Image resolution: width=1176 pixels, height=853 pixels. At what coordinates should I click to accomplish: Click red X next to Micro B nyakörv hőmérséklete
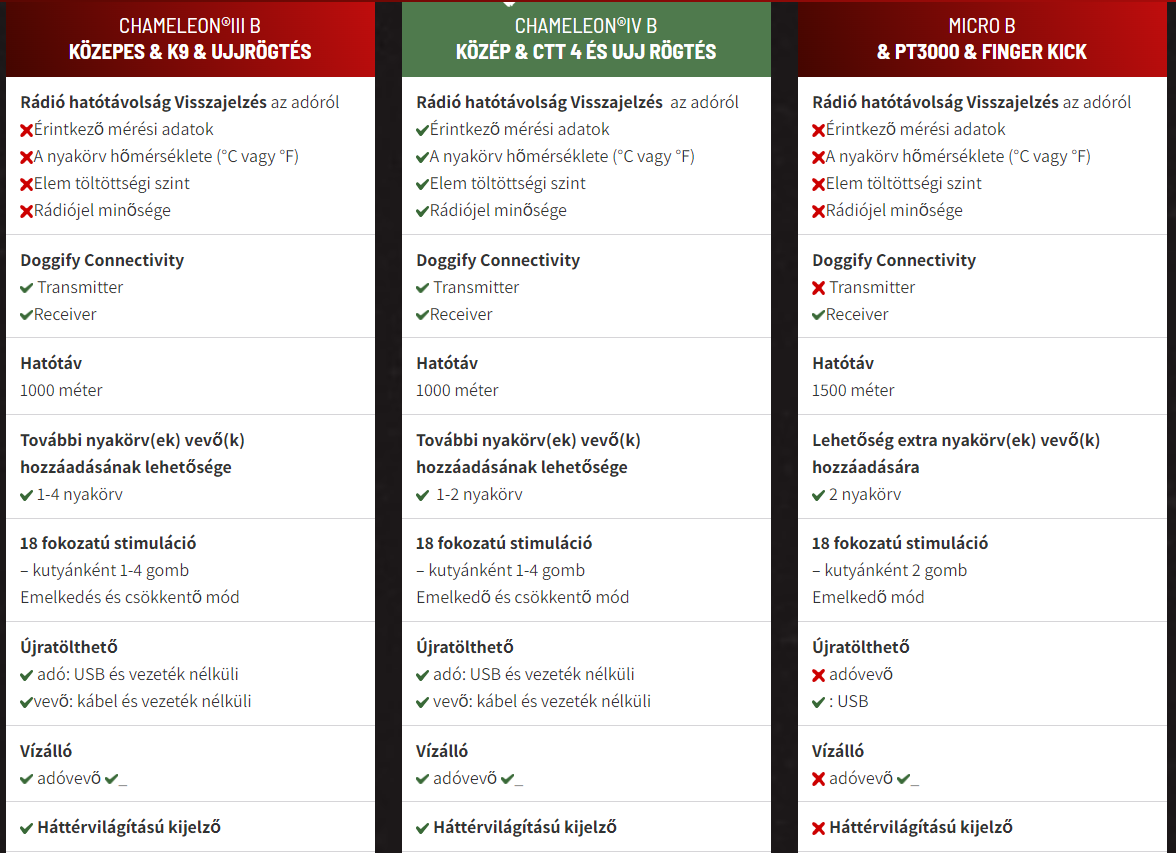click(x=818, y=158)
